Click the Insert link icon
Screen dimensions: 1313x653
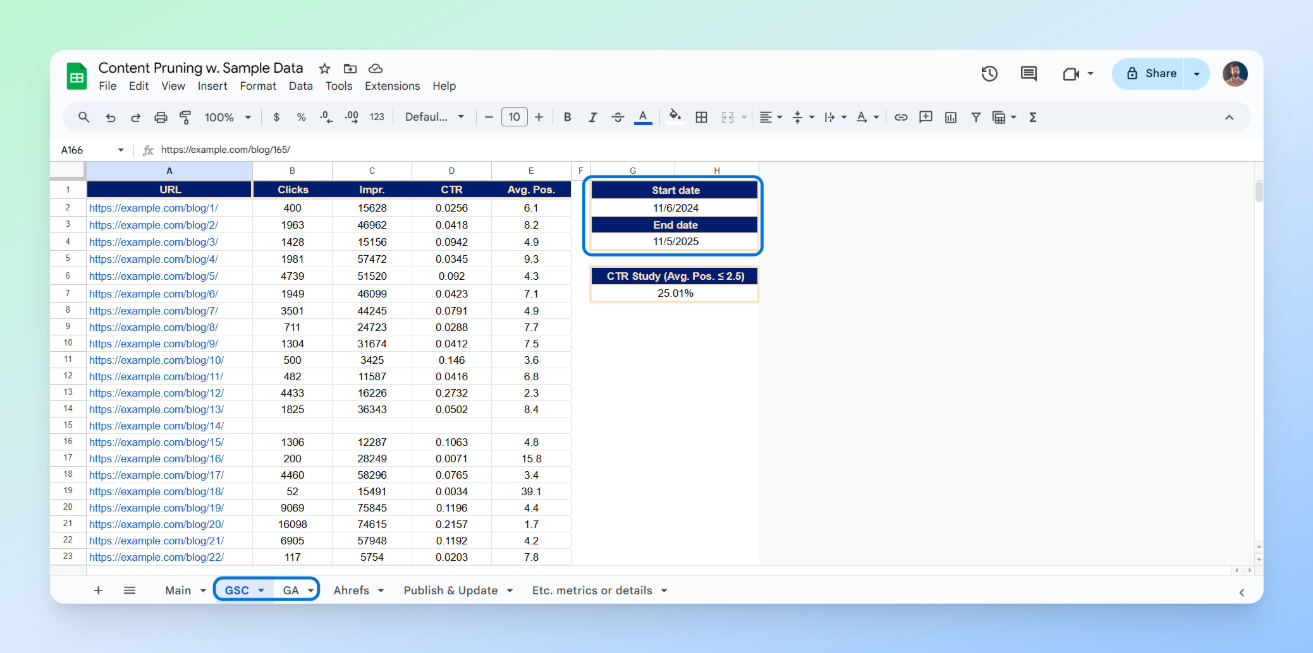pyautogui.click(x=901, y=117)
